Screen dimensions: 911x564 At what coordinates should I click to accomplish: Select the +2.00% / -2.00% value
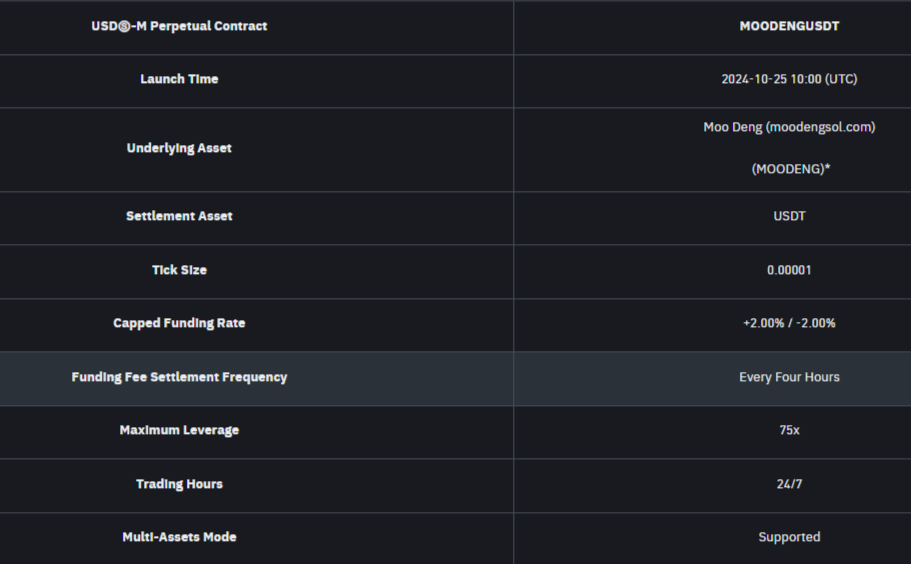[x=789, y=323]
